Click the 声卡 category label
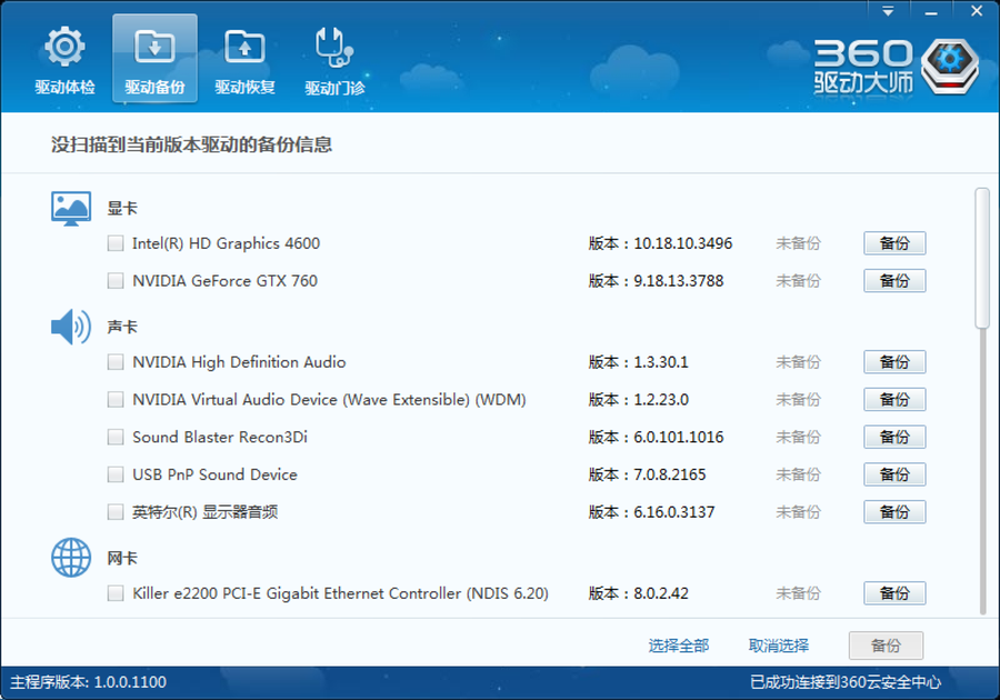1000x700 pixels. tap(122, 327)
